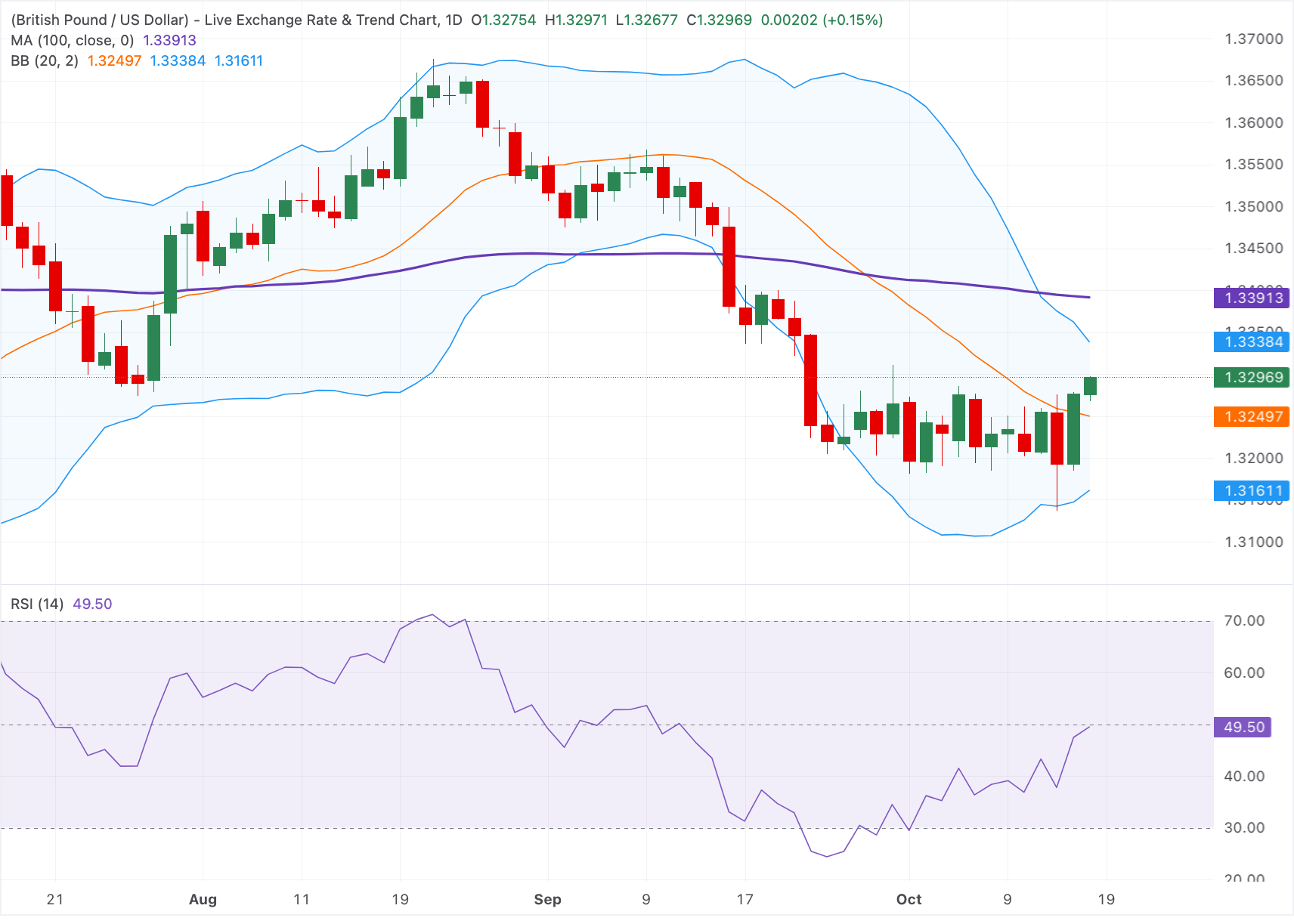Click the lower Bollinger band label 1.31611
Viewport: 1294px width, 924px height.
point(1252,490)
